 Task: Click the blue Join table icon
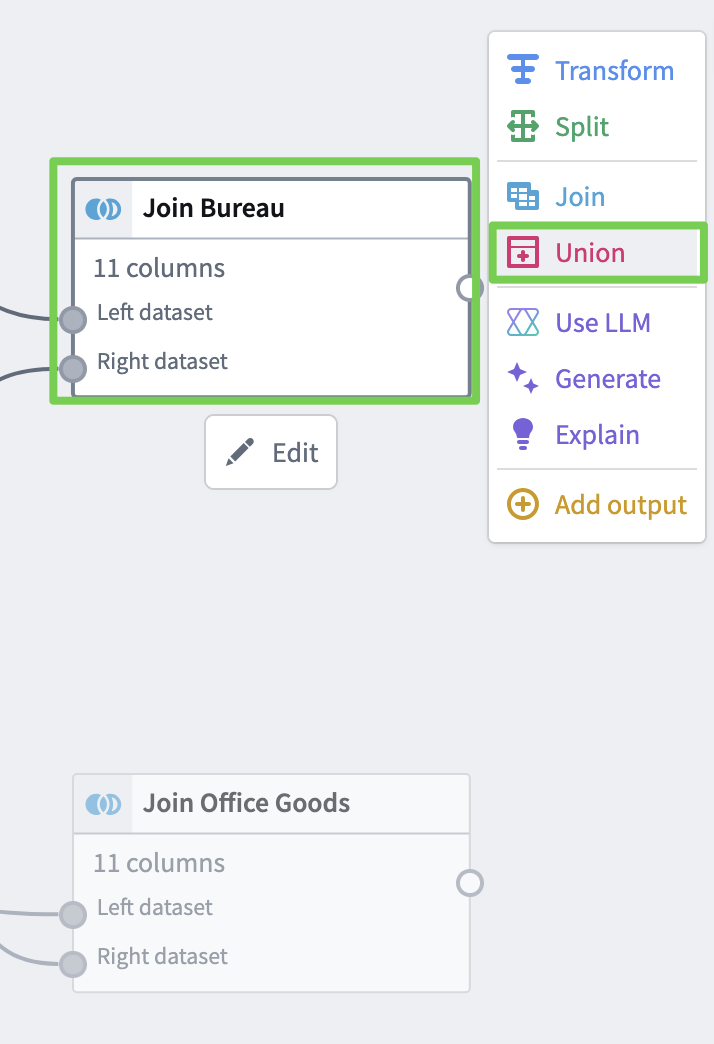(523, 197)
